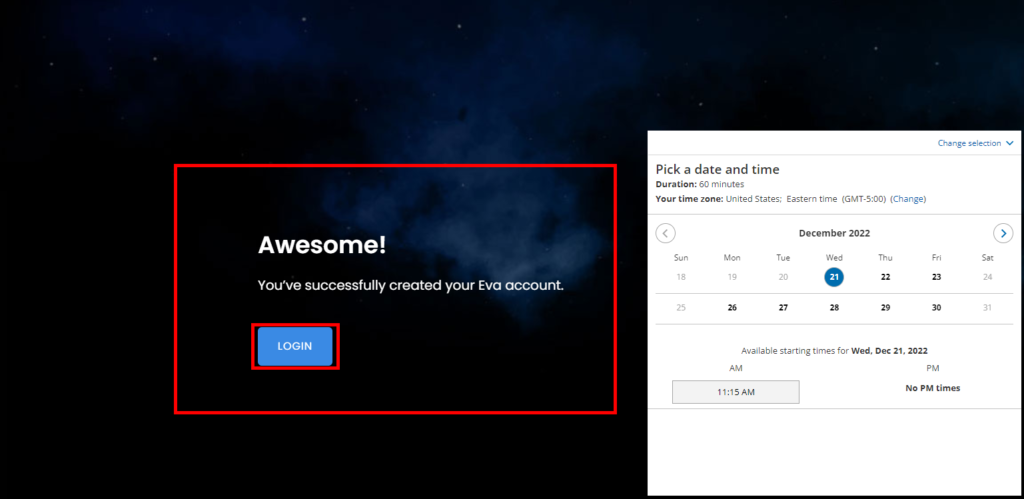
Task: Open the Change selection dropdown
Action: [x=976, y=143]
